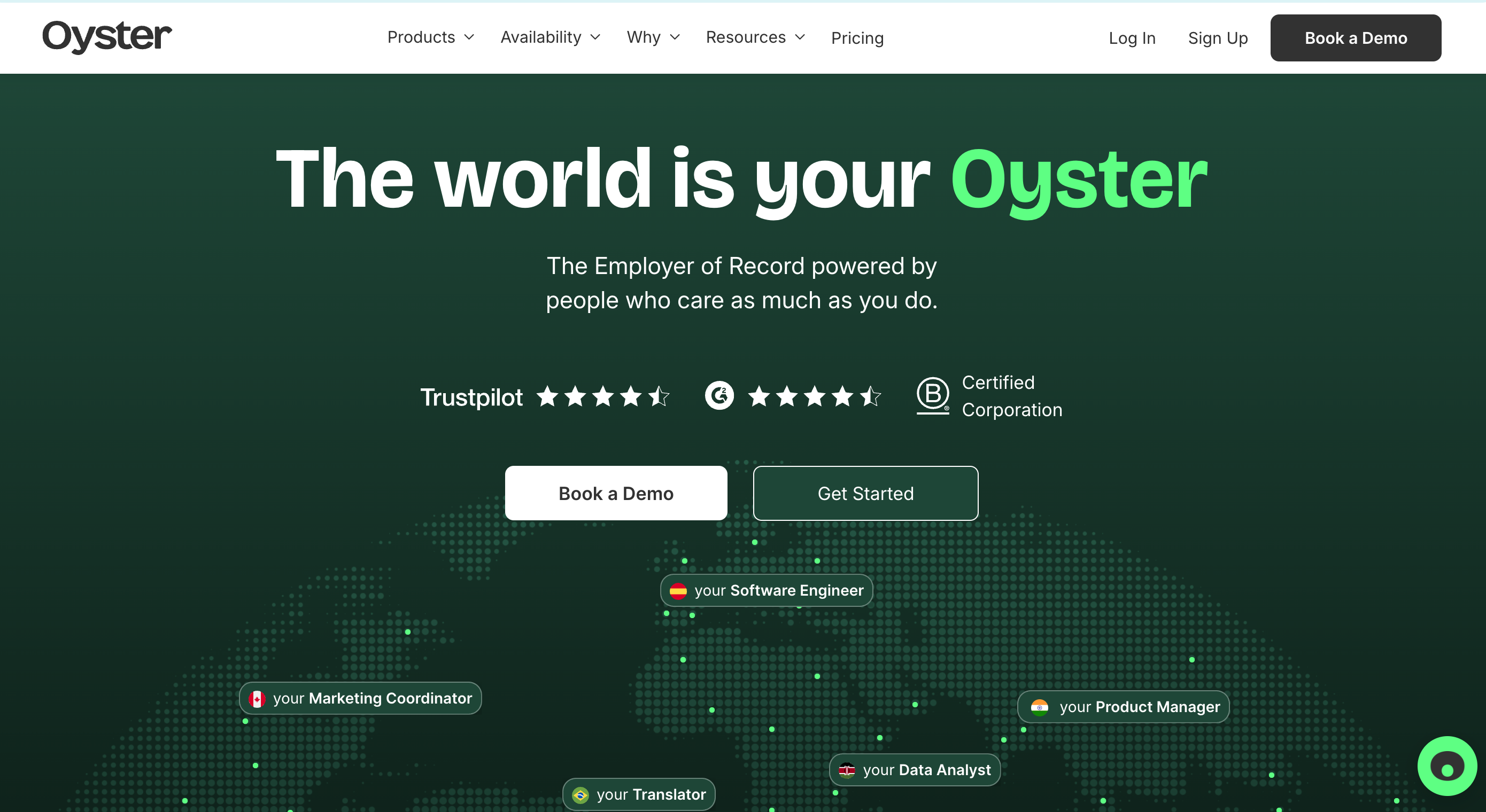The height and width of the screenshot is (812, 1486).
Task: Click 'Certified Corporation' text
Action: pyautogui.click(x=1012, y=396)
